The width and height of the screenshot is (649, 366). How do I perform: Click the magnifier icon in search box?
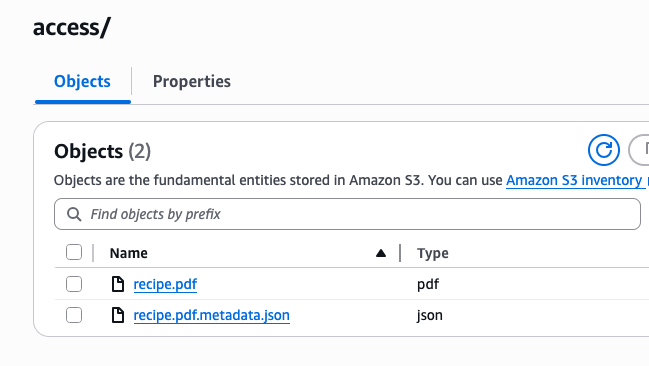coord(74,214)
